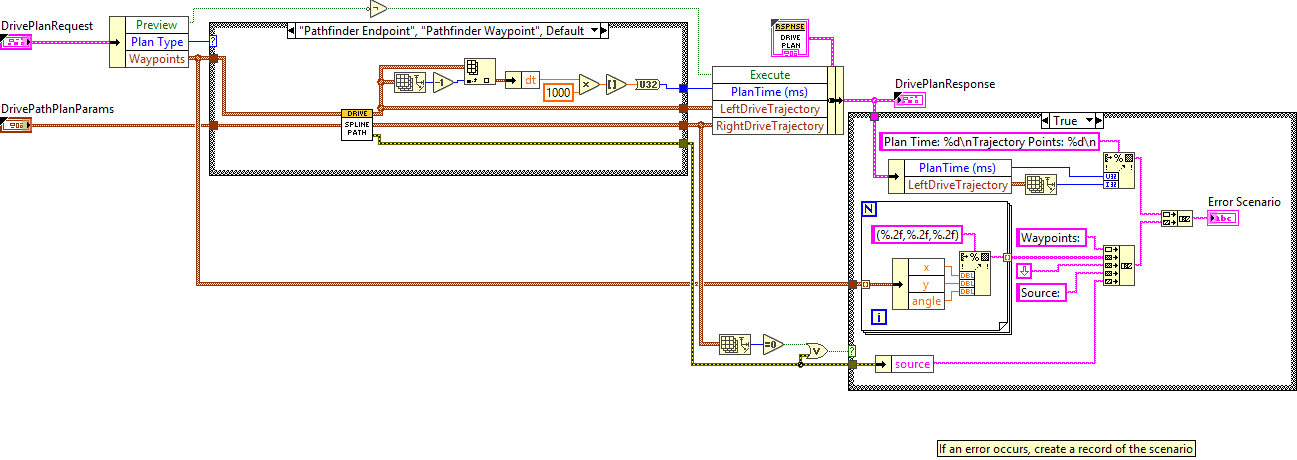Click the Waypoints: string constant
Screen dimensions: 1297x460
[1049, 238]
